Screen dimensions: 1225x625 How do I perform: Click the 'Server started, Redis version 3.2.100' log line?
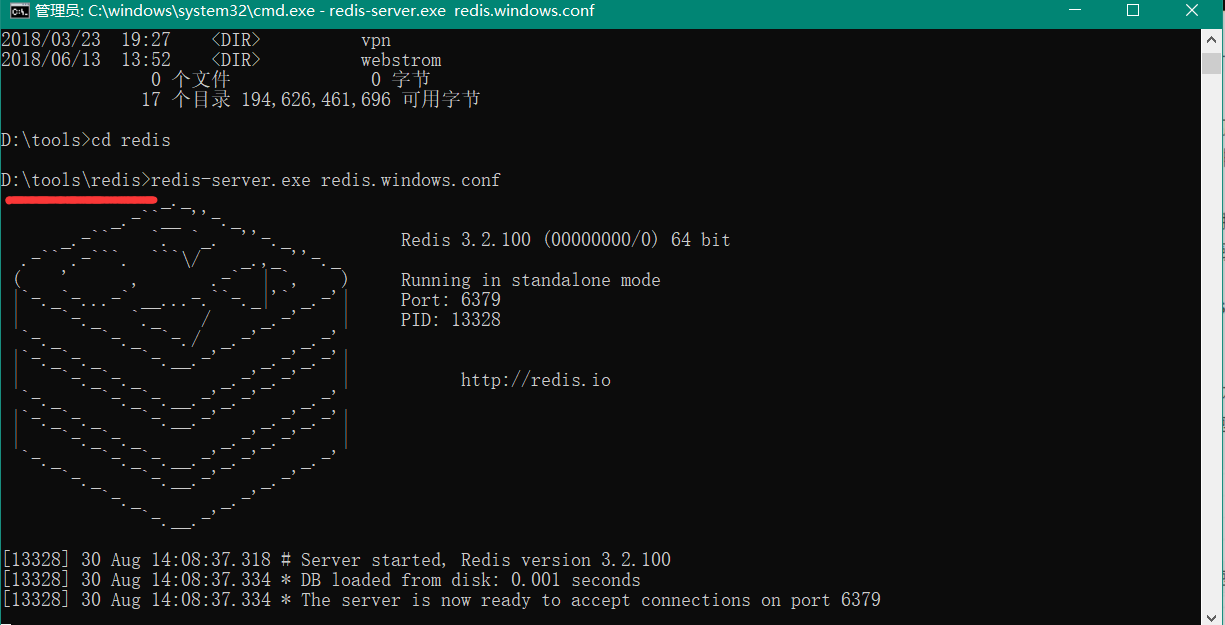336,560
